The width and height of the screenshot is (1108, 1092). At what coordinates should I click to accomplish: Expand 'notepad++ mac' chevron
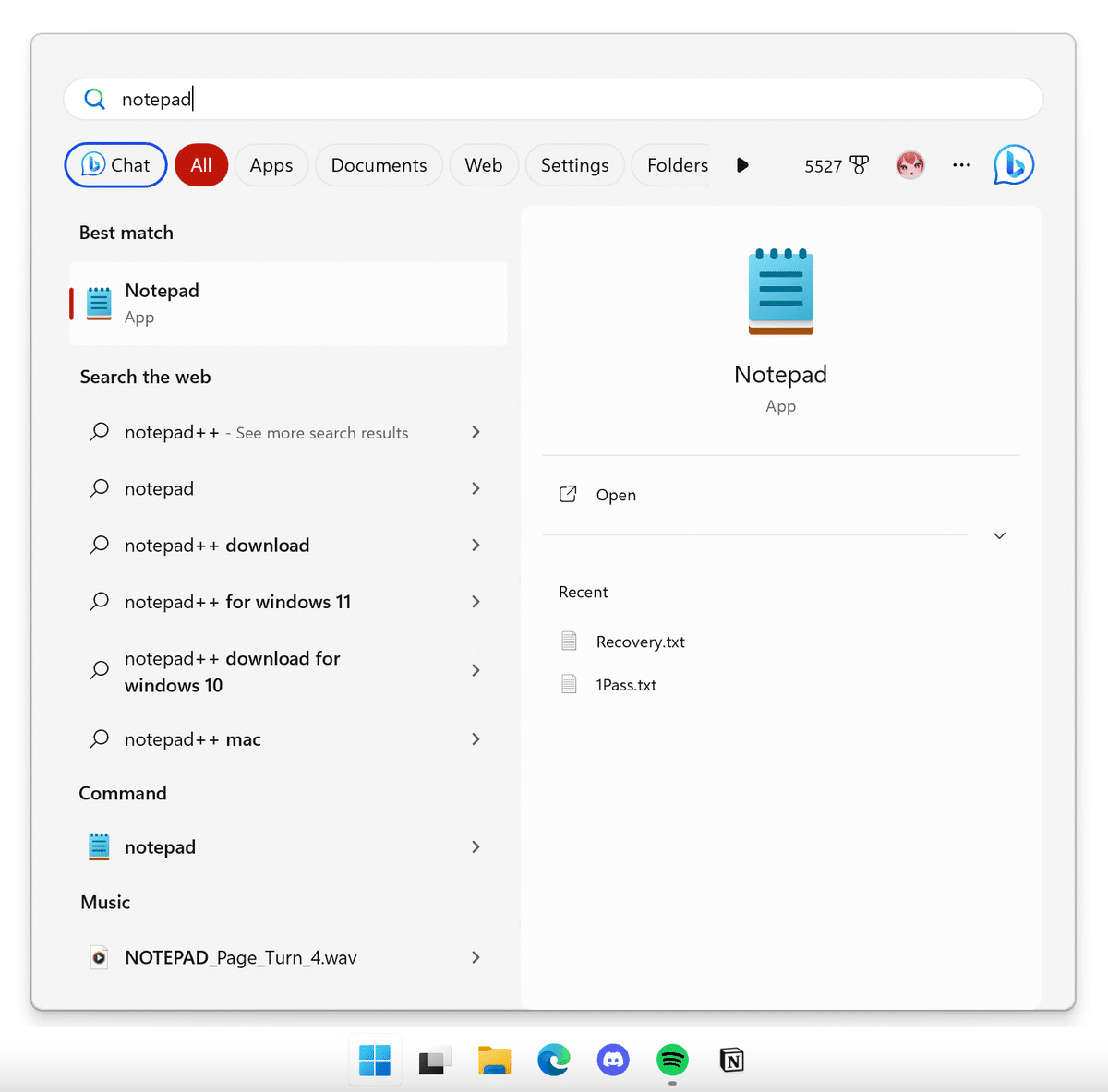pyautogui.click(x=476, y=738)
